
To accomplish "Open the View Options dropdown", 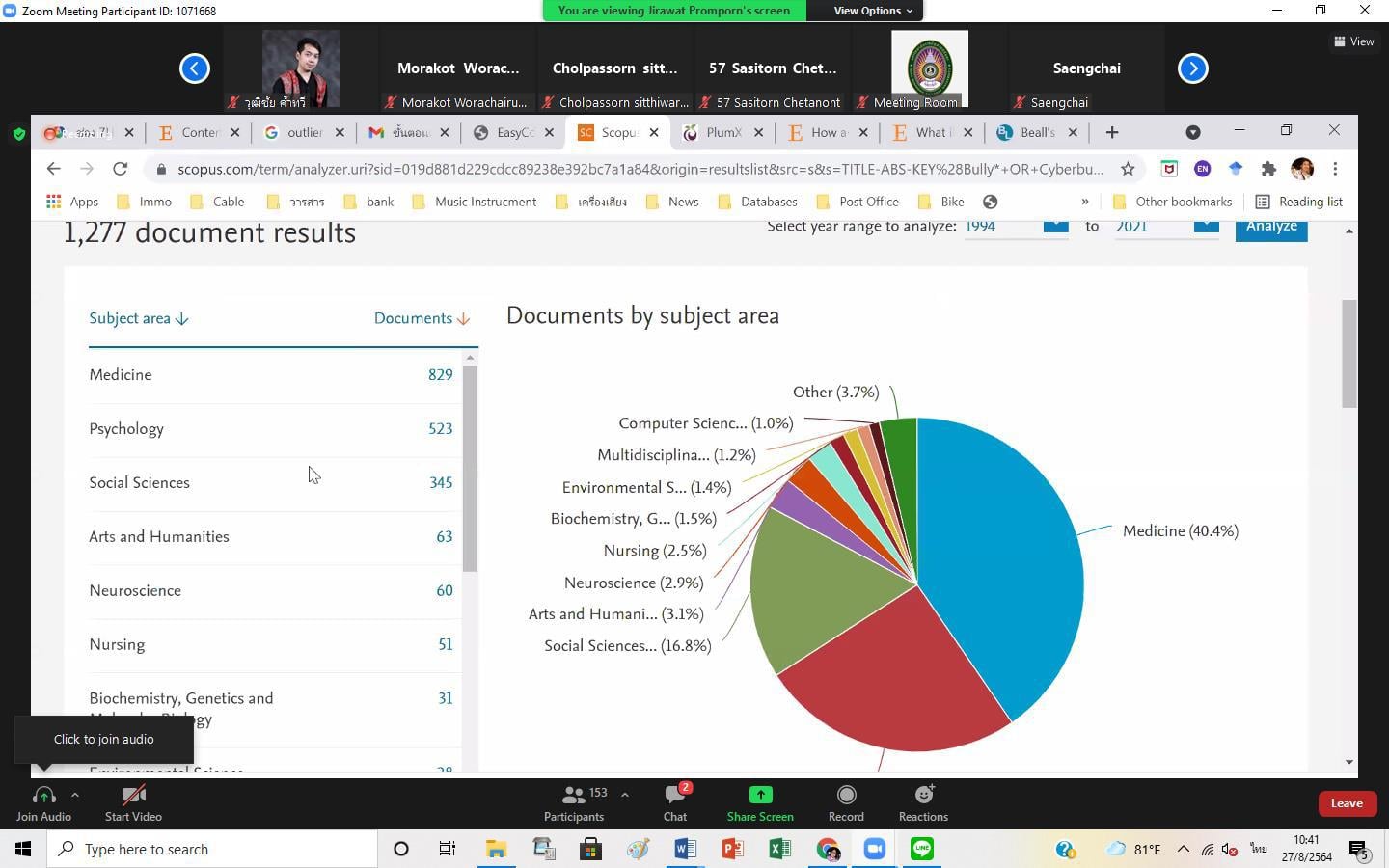I will 873,11.
